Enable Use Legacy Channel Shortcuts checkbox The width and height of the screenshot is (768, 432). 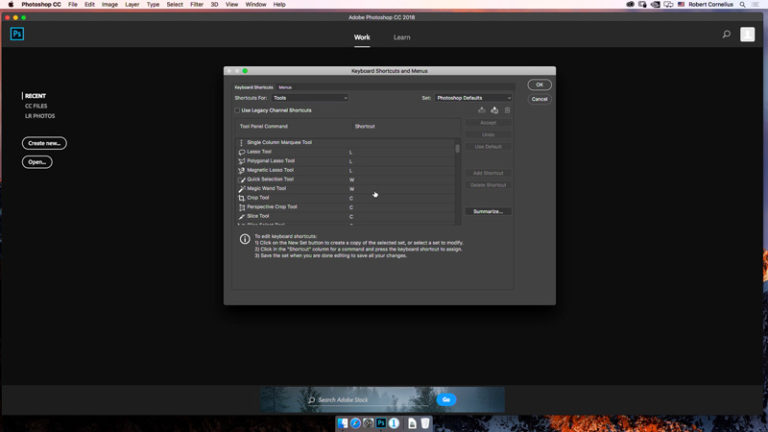click(x=237, y=110)
